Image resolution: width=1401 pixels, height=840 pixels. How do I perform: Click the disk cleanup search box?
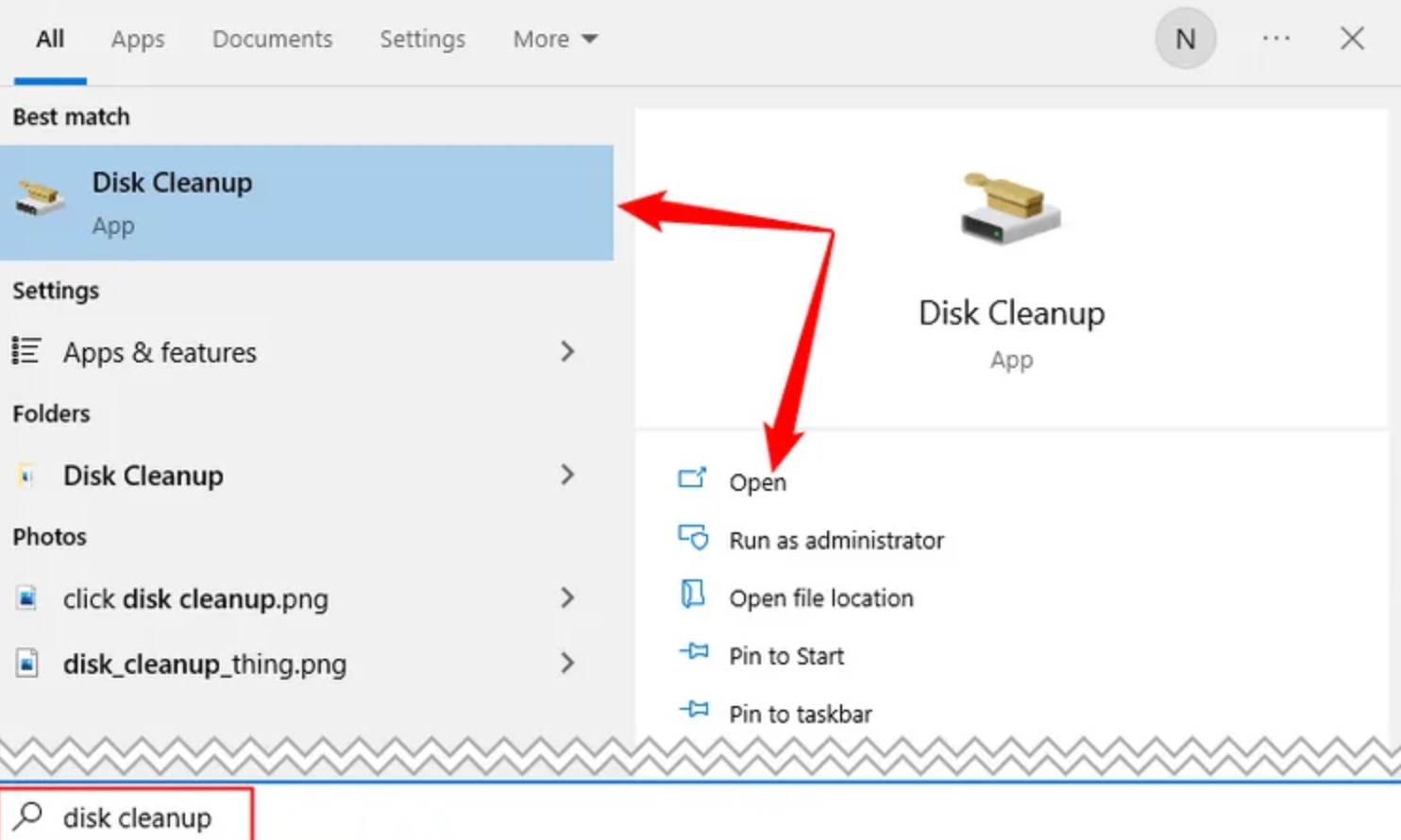coord(127,816)
